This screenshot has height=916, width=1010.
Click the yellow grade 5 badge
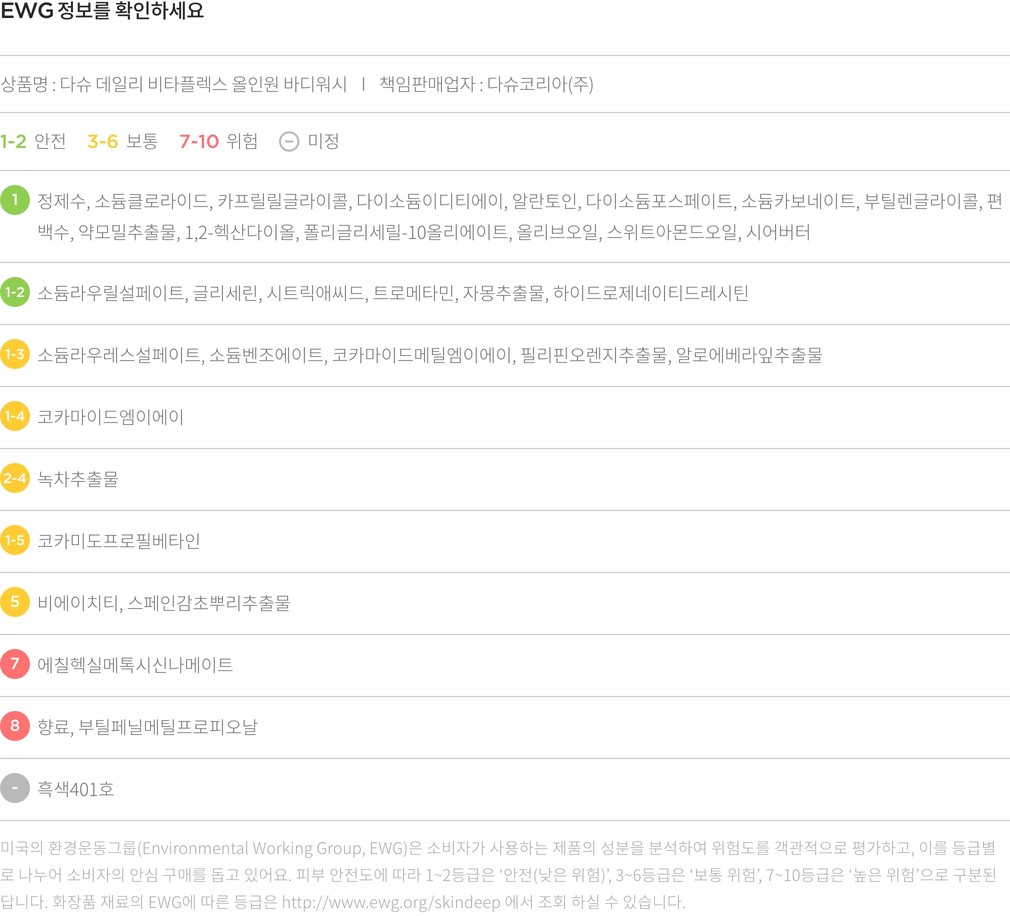pos(15,602)
